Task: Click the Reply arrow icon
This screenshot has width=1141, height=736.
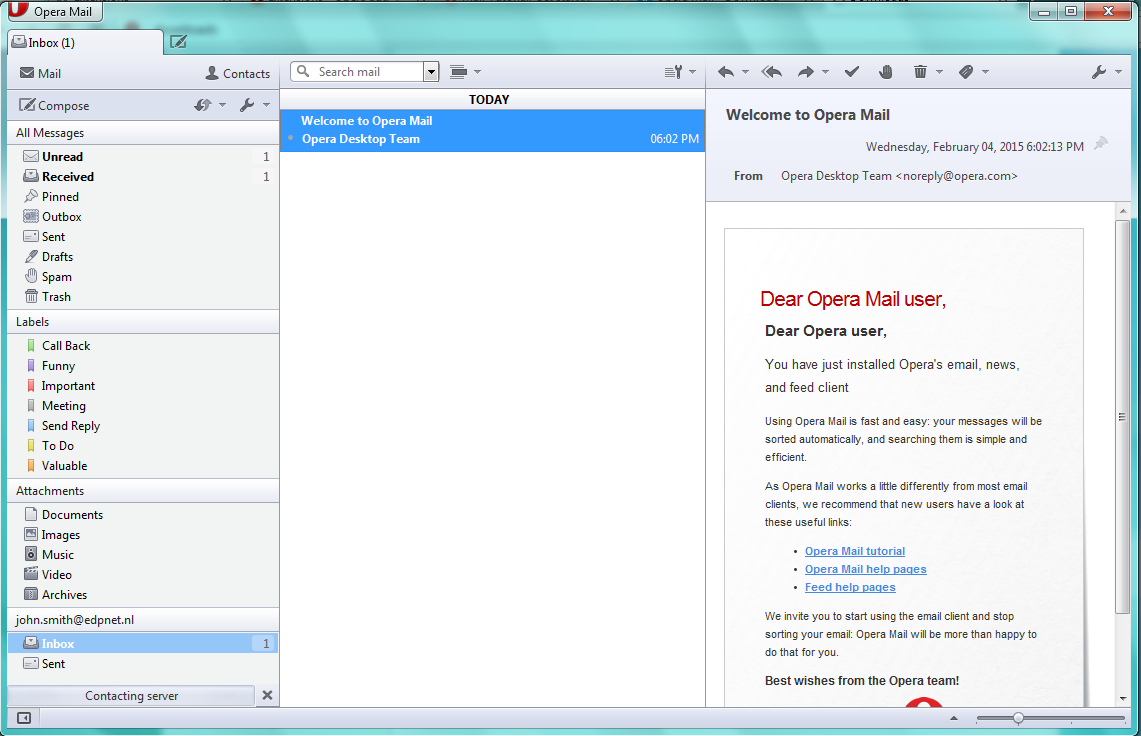Action: click(x=725, y=72)
